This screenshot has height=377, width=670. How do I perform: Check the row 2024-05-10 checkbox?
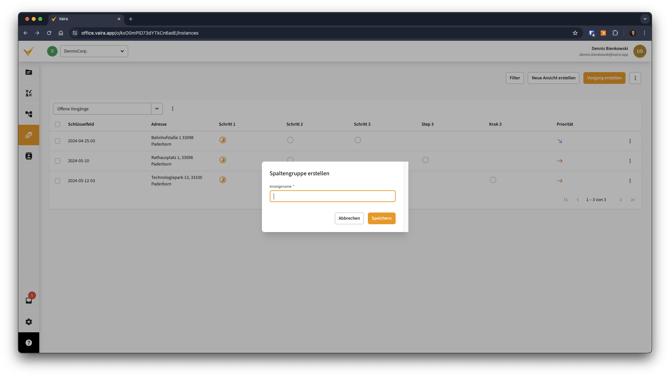pyautogui.click(x=57, y=161)
